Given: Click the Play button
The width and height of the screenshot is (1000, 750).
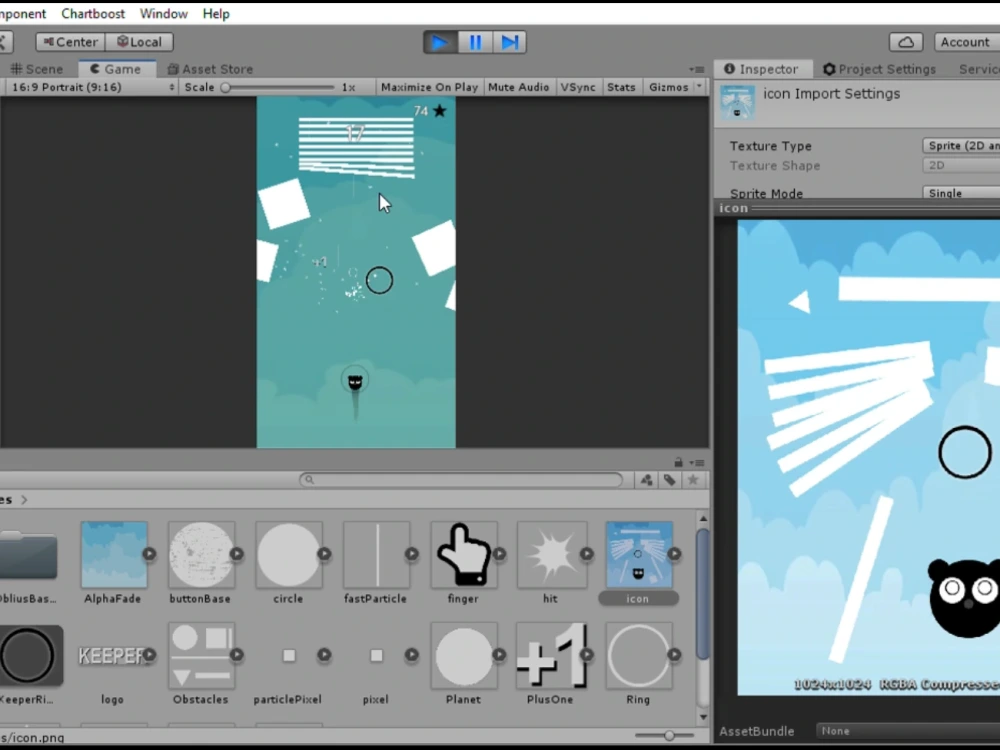Looking at the screenshot, I should coord(440,42).
